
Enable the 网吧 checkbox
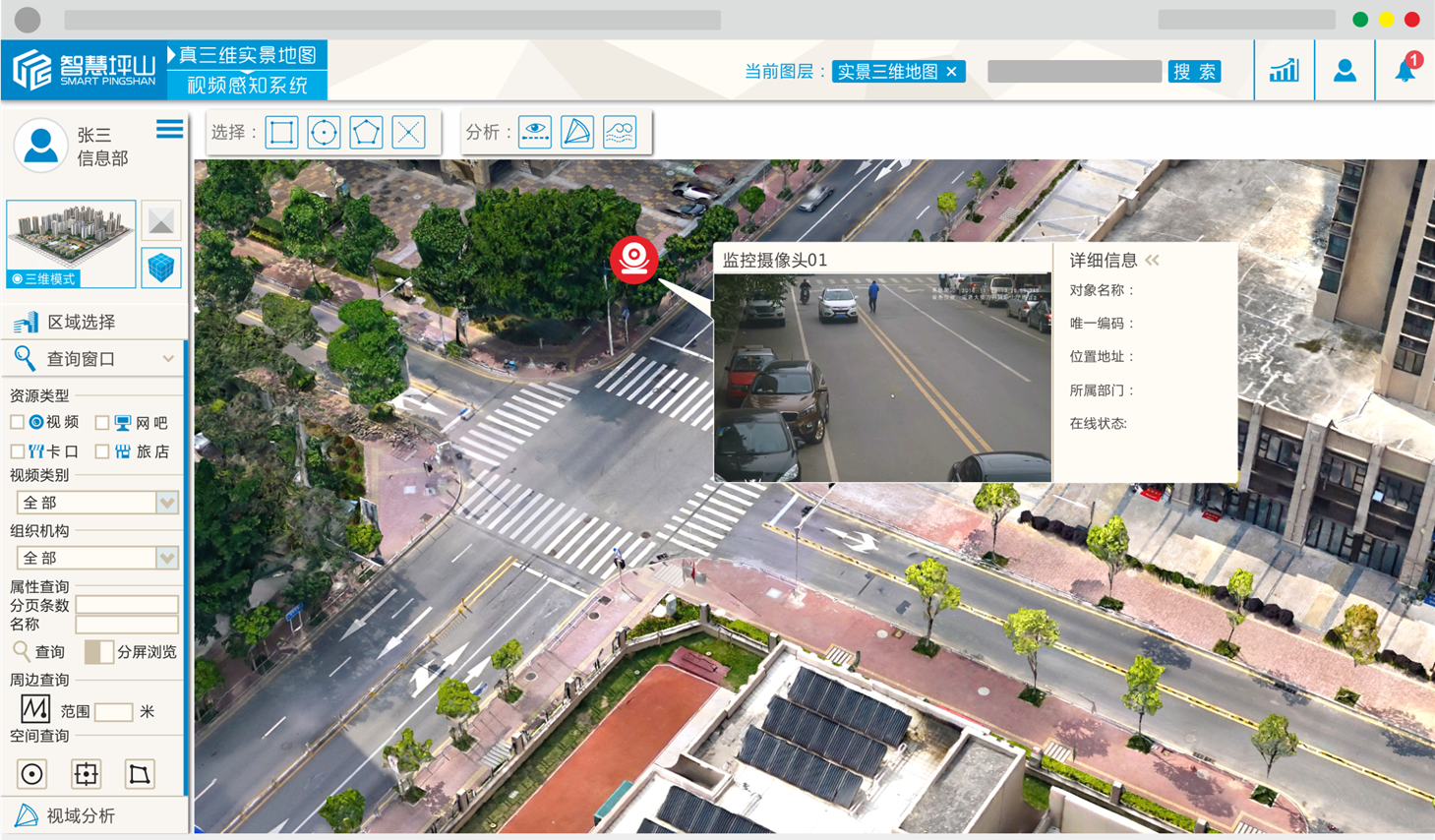click(x=101, y=422)
